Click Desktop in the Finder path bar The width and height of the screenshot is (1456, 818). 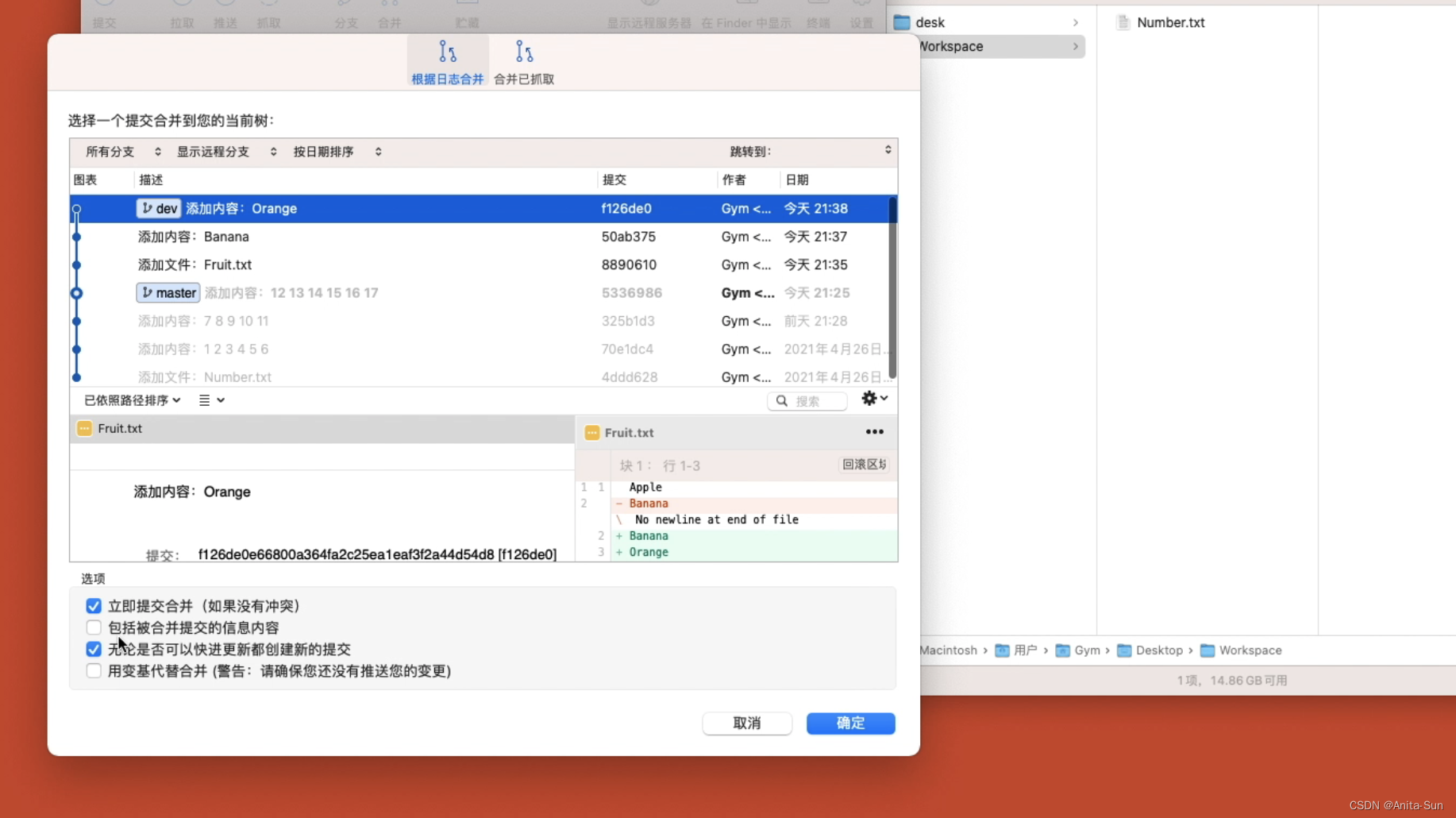point(1150,650)
